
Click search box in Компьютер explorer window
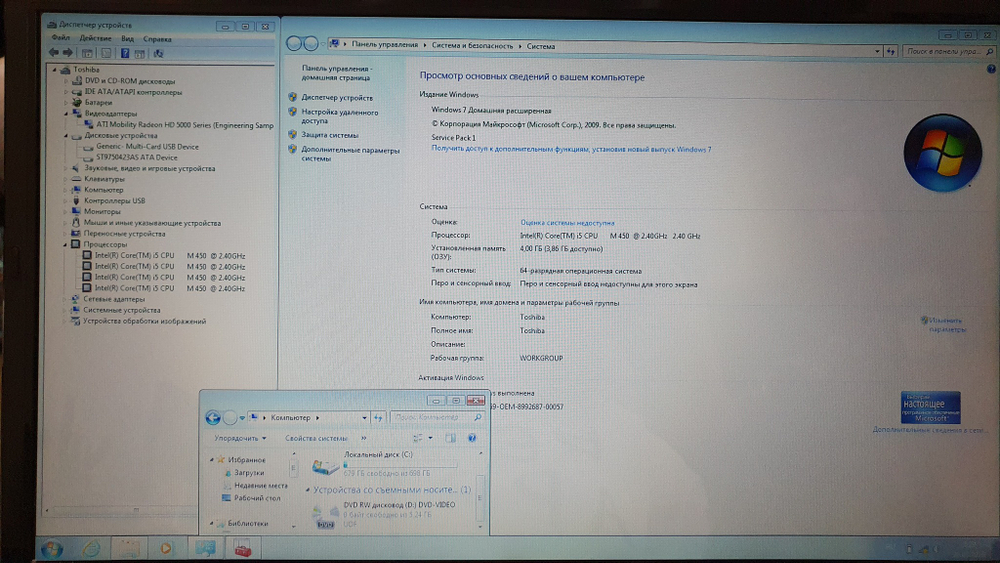pyautogui.click(x=437, y=417)
